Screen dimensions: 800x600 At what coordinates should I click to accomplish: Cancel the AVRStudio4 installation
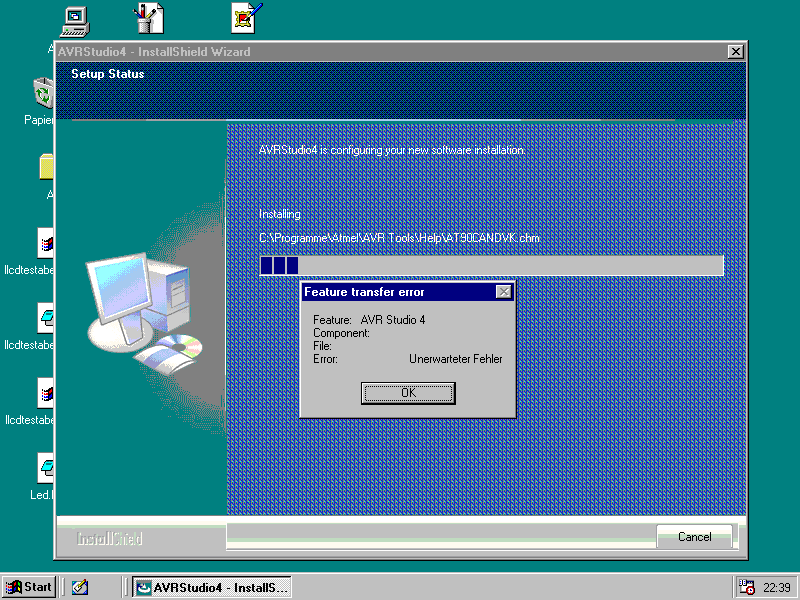694,537
